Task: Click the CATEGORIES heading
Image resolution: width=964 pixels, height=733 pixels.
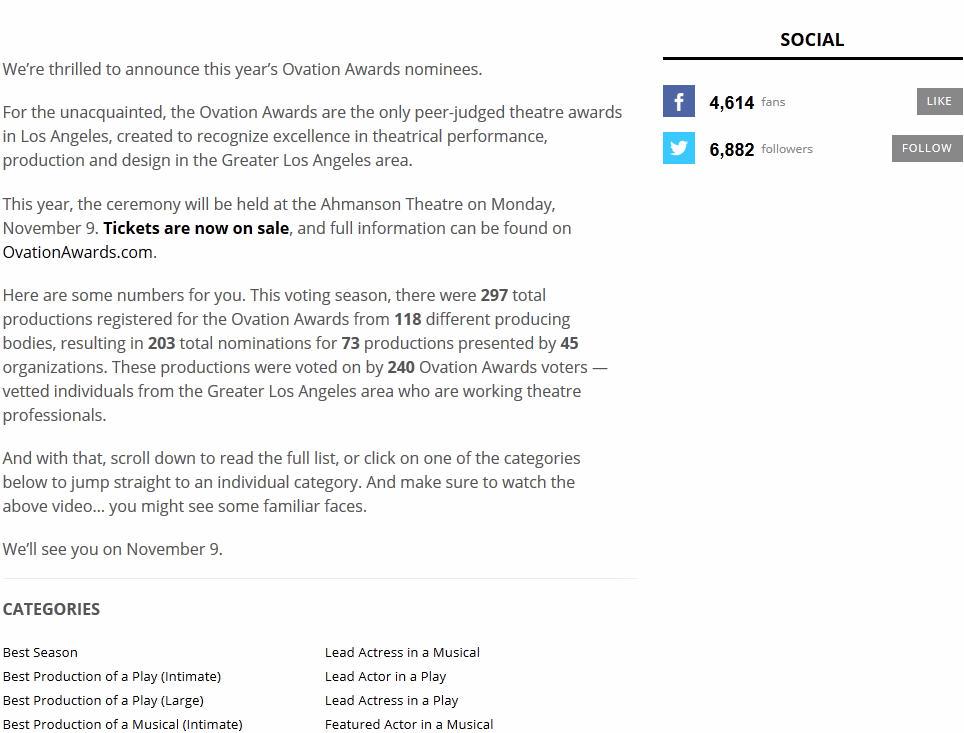Action: 51,609
